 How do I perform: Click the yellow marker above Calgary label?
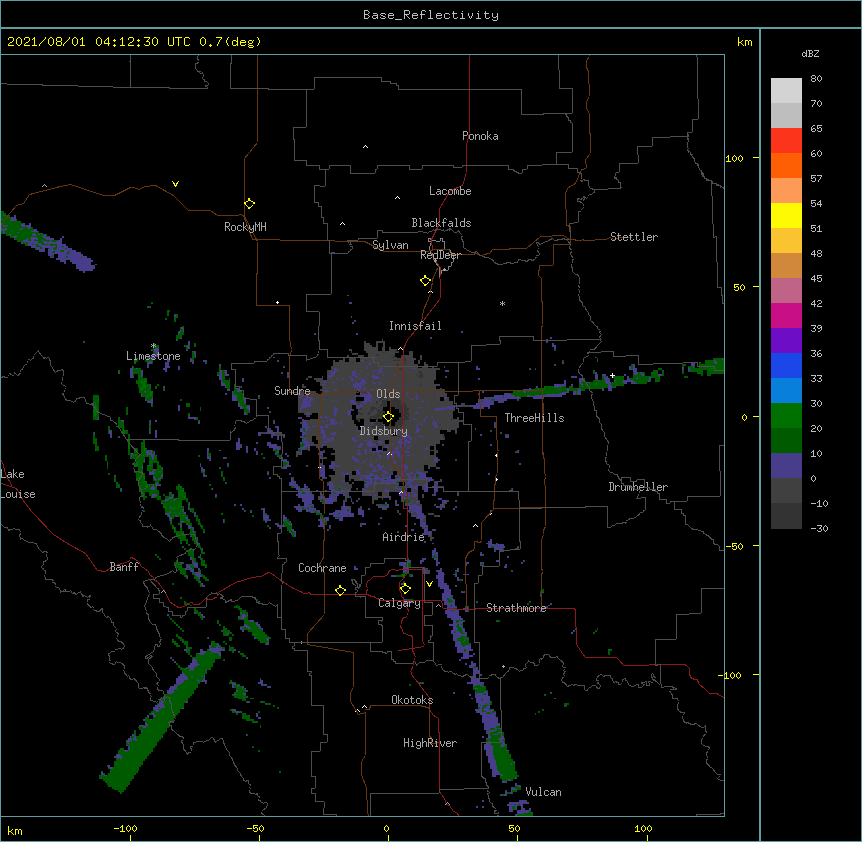[405, 589]
